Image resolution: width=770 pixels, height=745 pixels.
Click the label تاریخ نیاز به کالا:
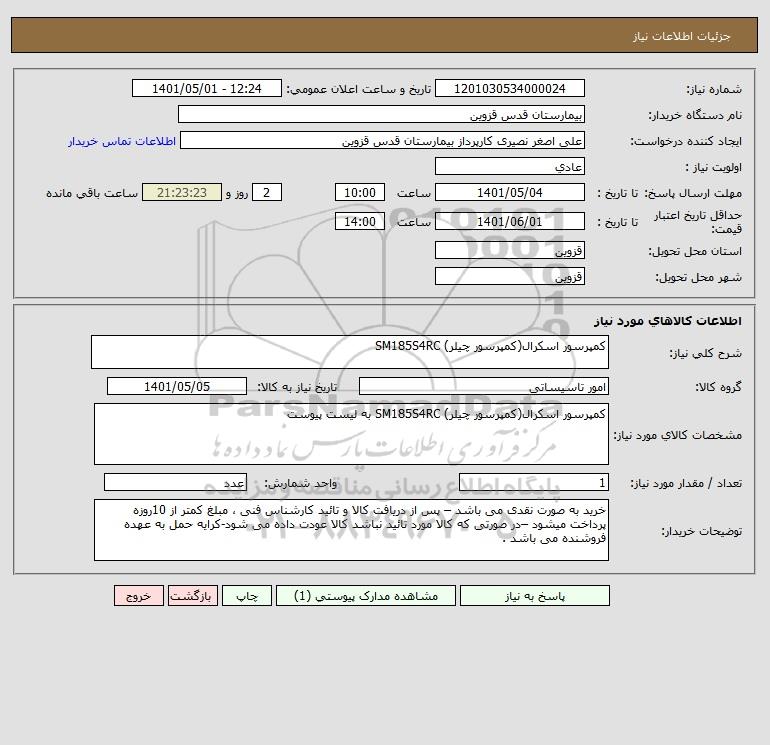click(x=297, y=387)
